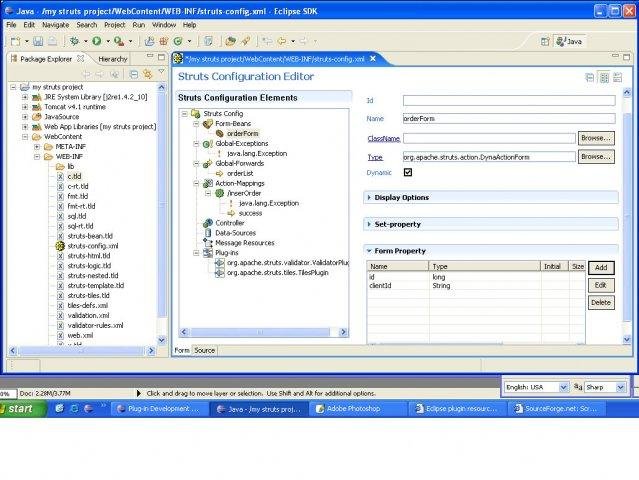Expand the JRE System Library node
The image size is (639, 480).
[25, 97]
